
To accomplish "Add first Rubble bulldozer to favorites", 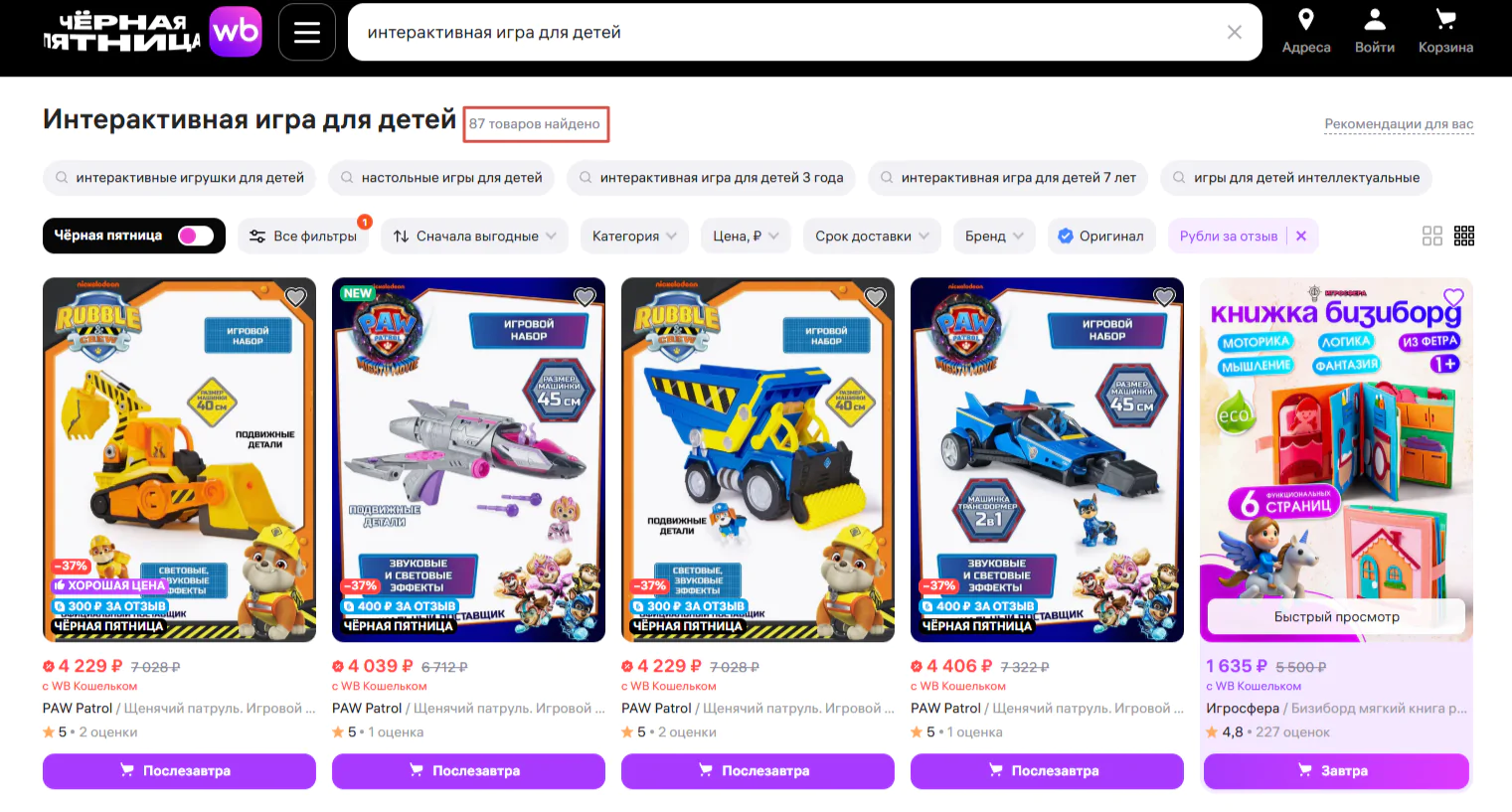I will click(295, 297).
